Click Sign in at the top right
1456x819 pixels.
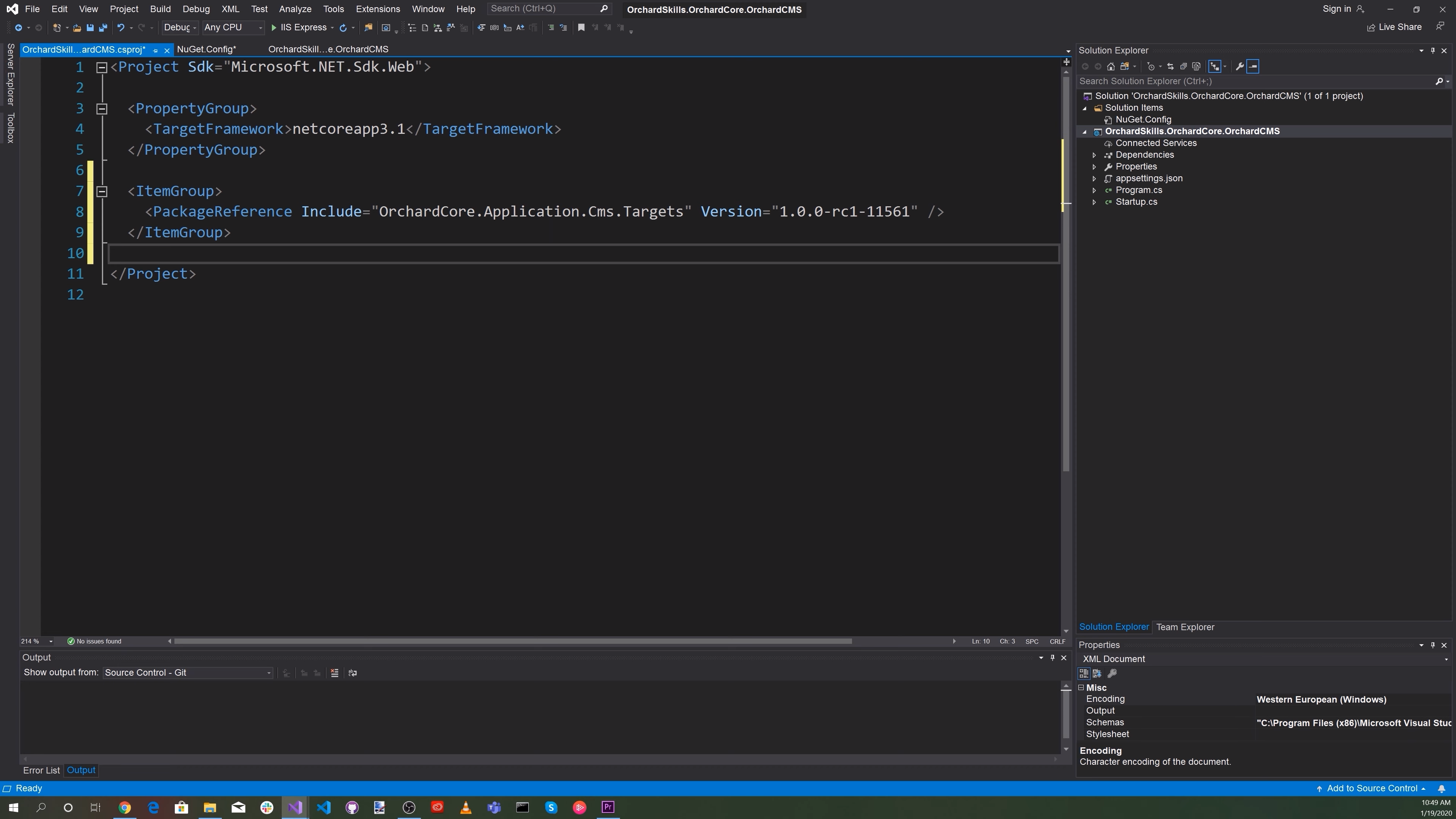pos(1343,9)
